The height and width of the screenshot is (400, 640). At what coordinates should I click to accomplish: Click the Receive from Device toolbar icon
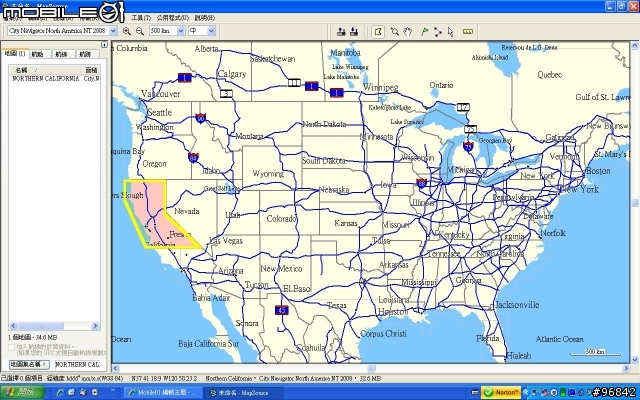[354, 31]
